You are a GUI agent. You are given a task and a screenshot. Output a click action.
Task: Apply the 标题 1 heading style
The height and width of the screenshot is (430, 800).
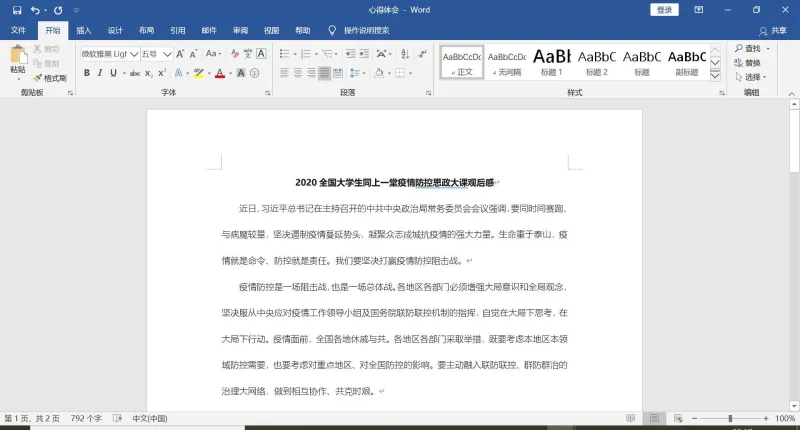click(552, 62)
